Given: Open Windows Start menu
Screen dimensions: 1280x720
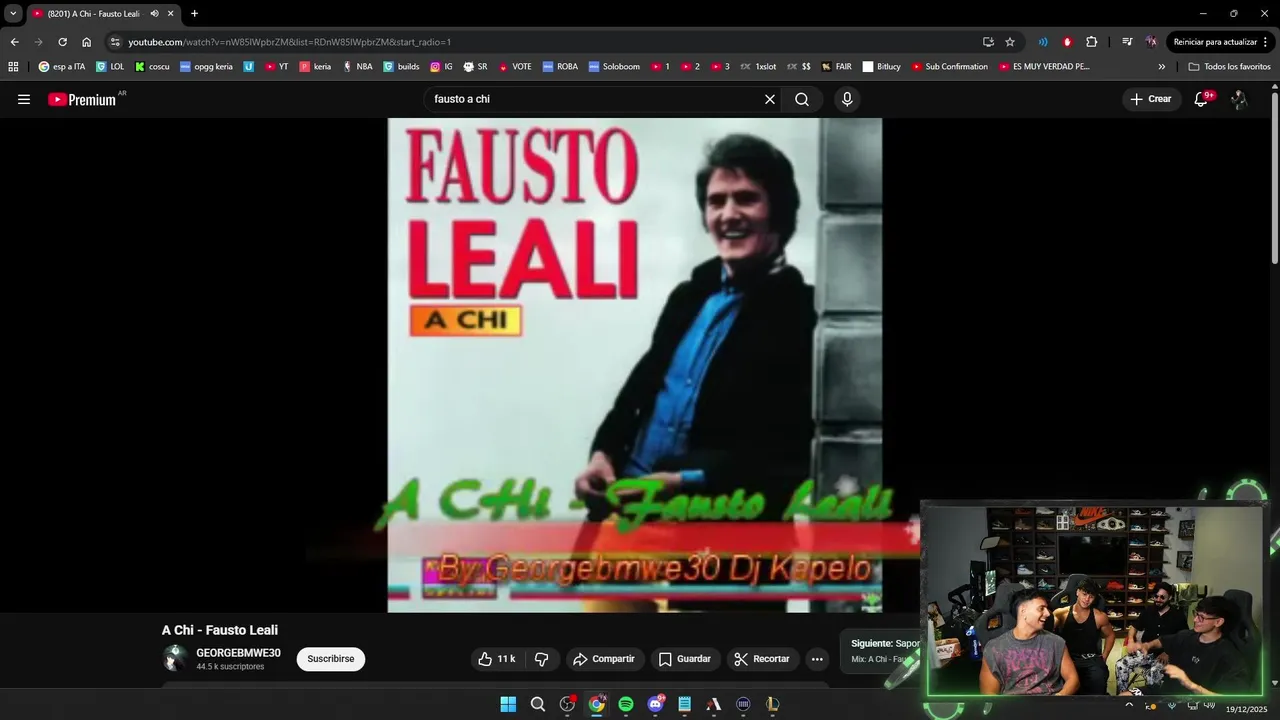Looking at the screenshot, I should click(508, 704).
